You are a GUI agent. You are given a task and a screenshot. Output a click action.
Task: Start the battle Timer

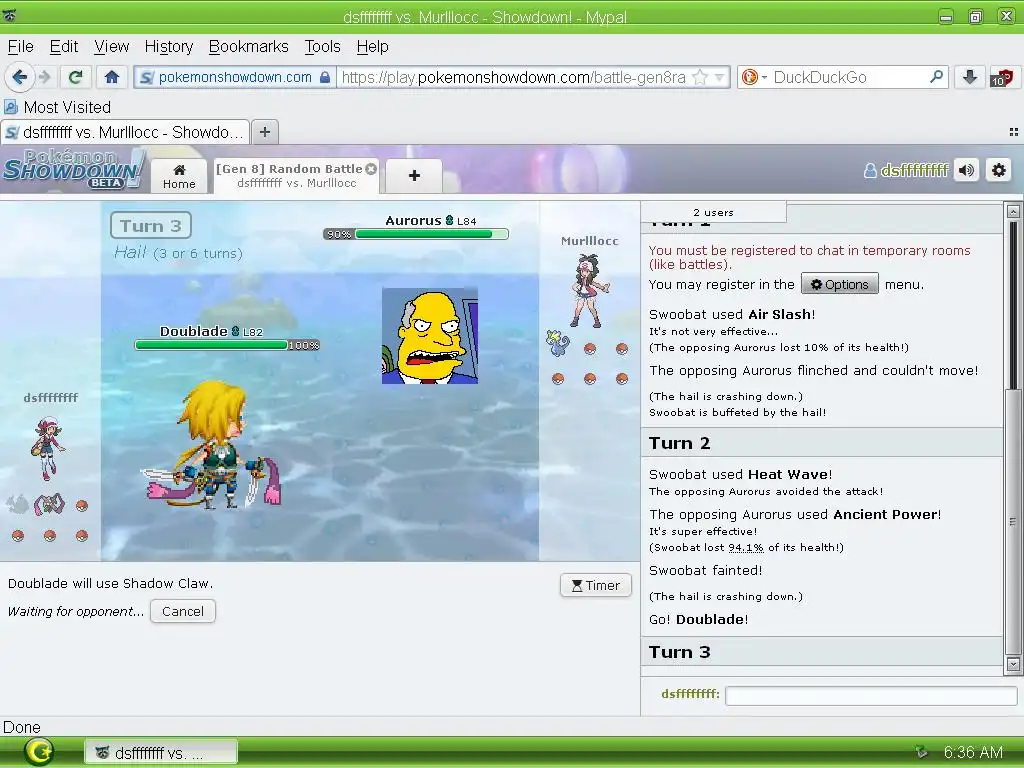[x=596, y=585]
